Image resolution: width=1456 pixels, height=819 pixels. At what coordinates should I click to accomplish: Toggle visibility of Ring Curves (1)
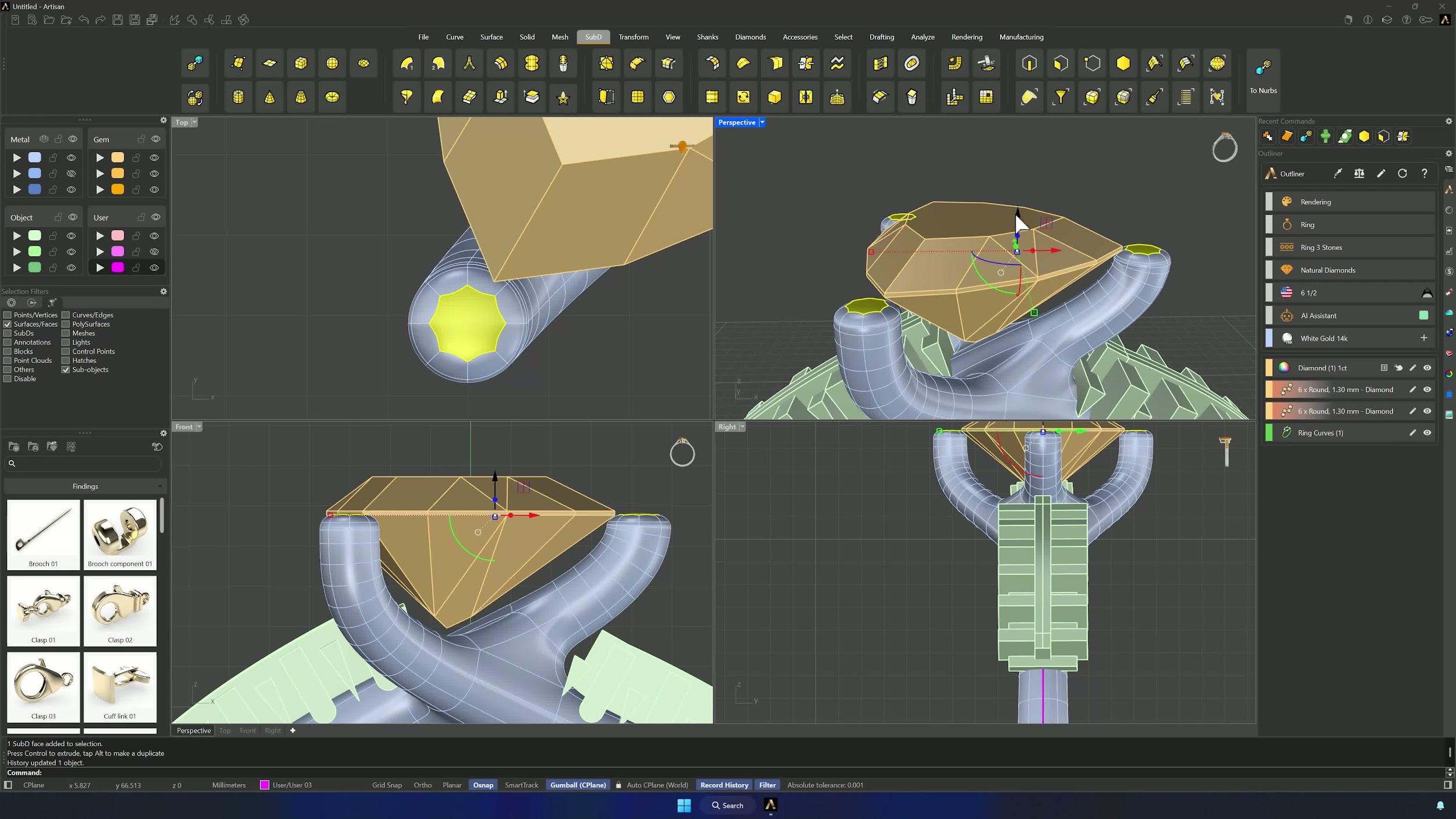pos(1427,433)
